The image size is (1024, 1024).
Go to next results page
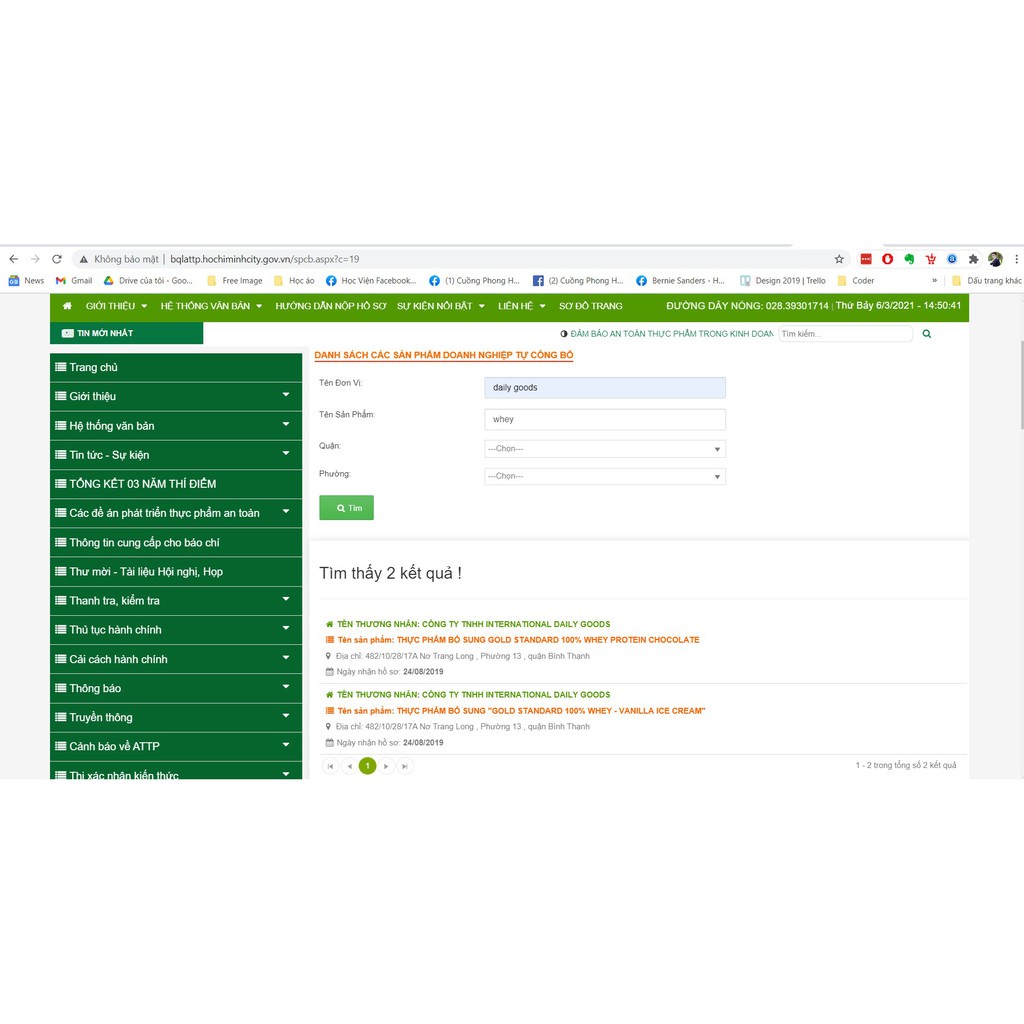(386, 766)
